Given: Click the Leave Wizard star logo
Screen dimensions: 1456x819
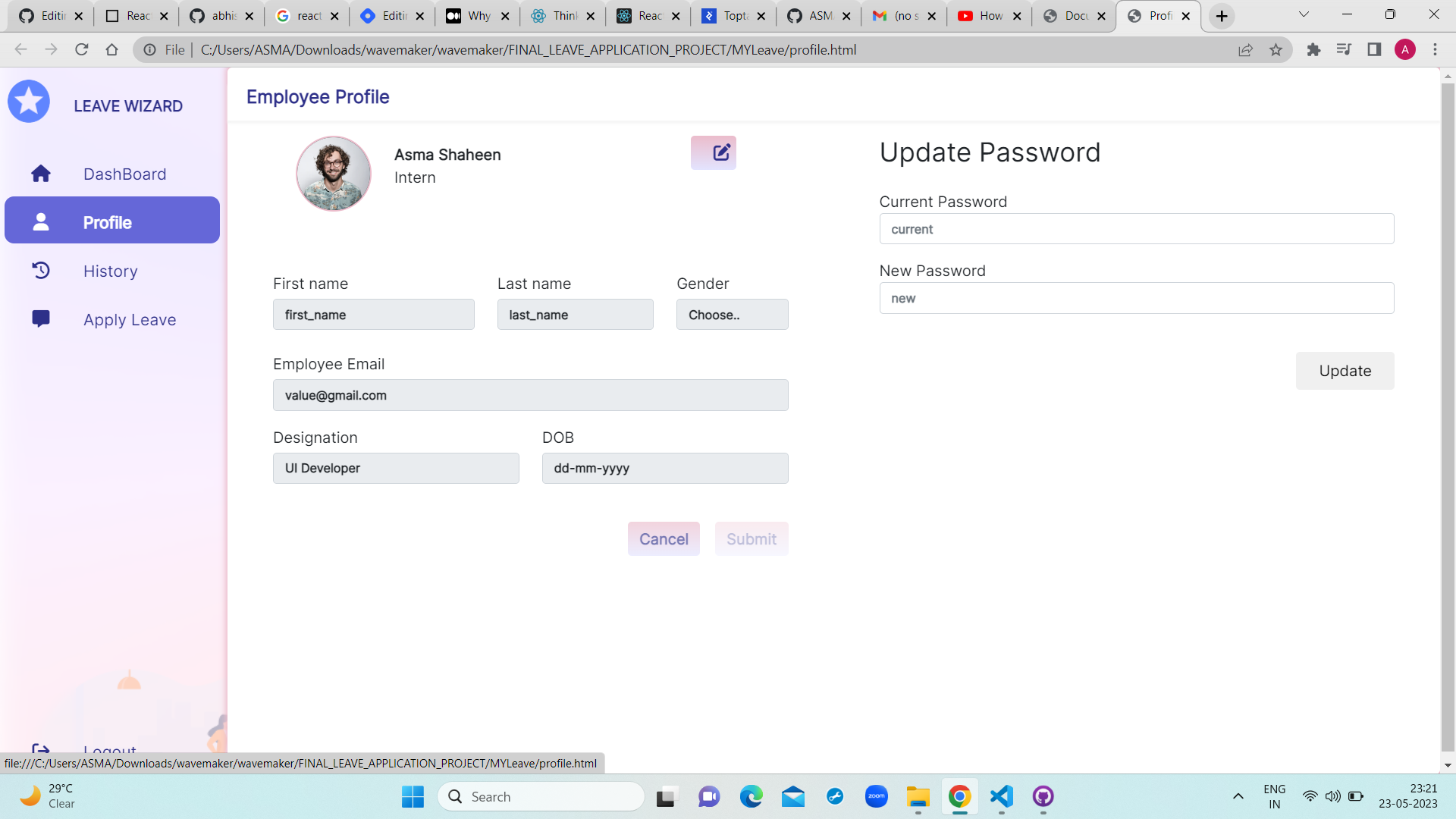Looking at the screenshot, I should click(29, 101).
